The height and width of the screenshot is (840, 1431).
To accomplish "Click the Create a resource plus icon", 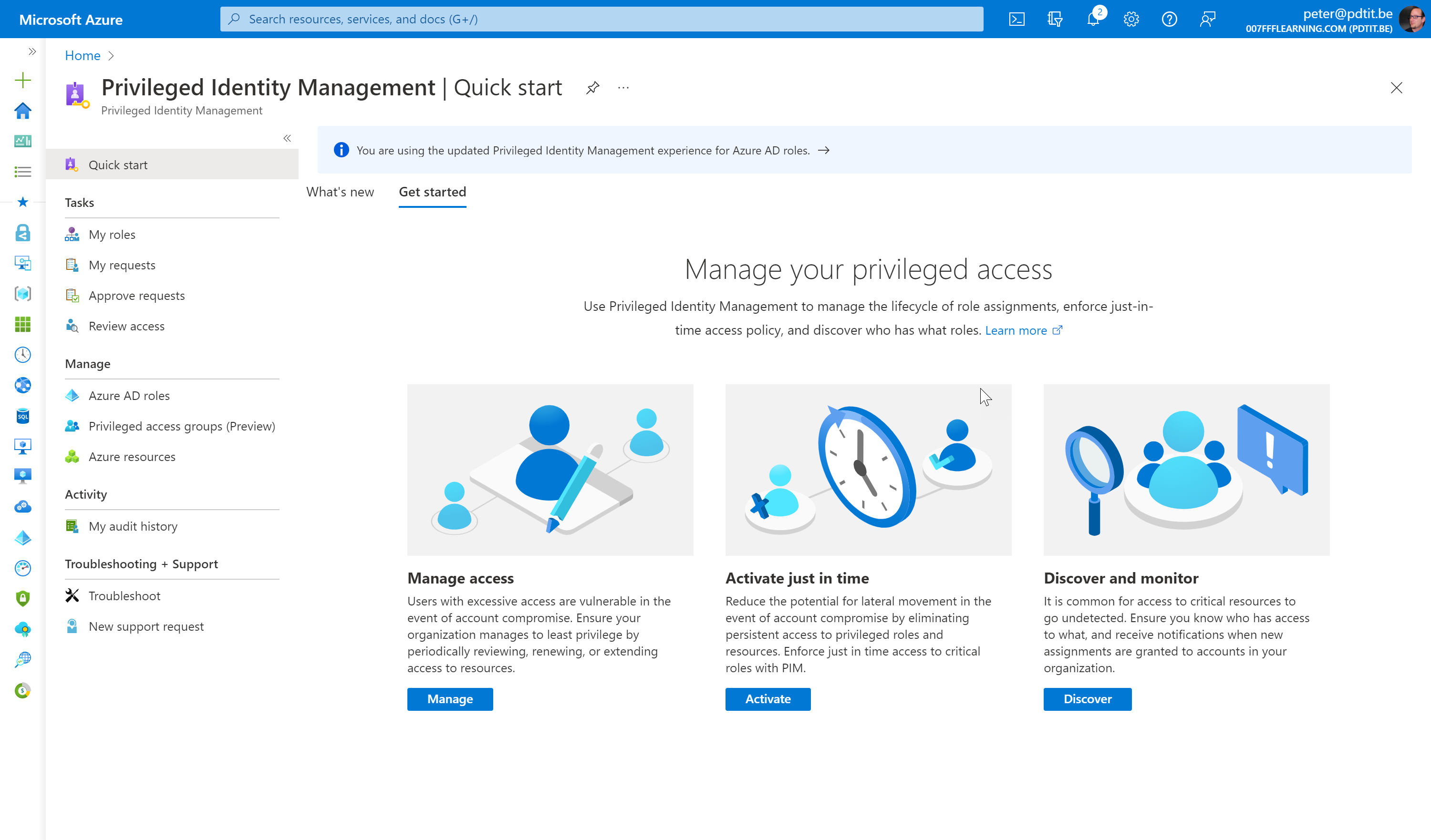I will (x=23, y=80).
